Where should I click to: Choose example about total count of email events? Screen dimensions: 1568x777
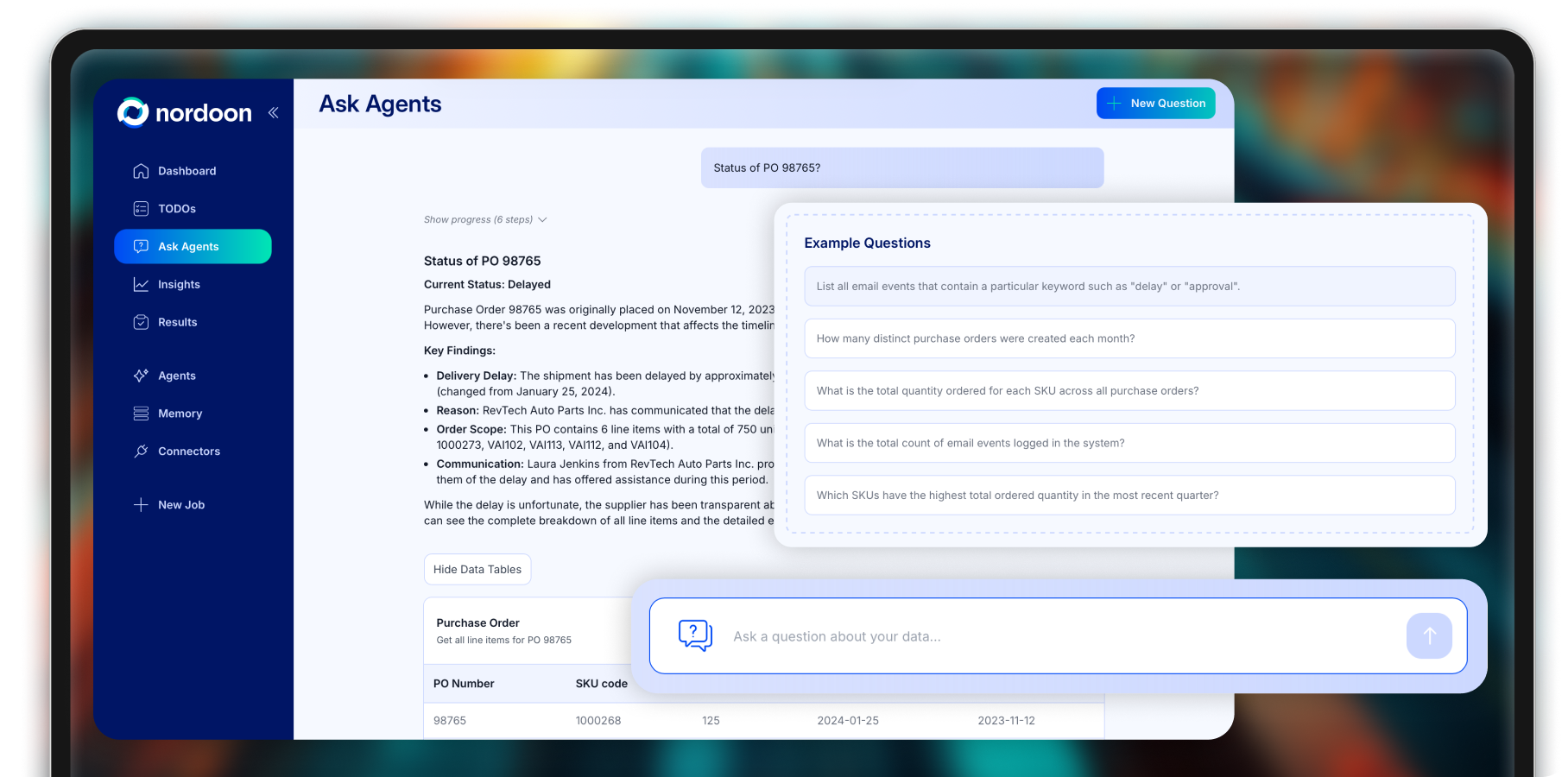point(1129,443)
